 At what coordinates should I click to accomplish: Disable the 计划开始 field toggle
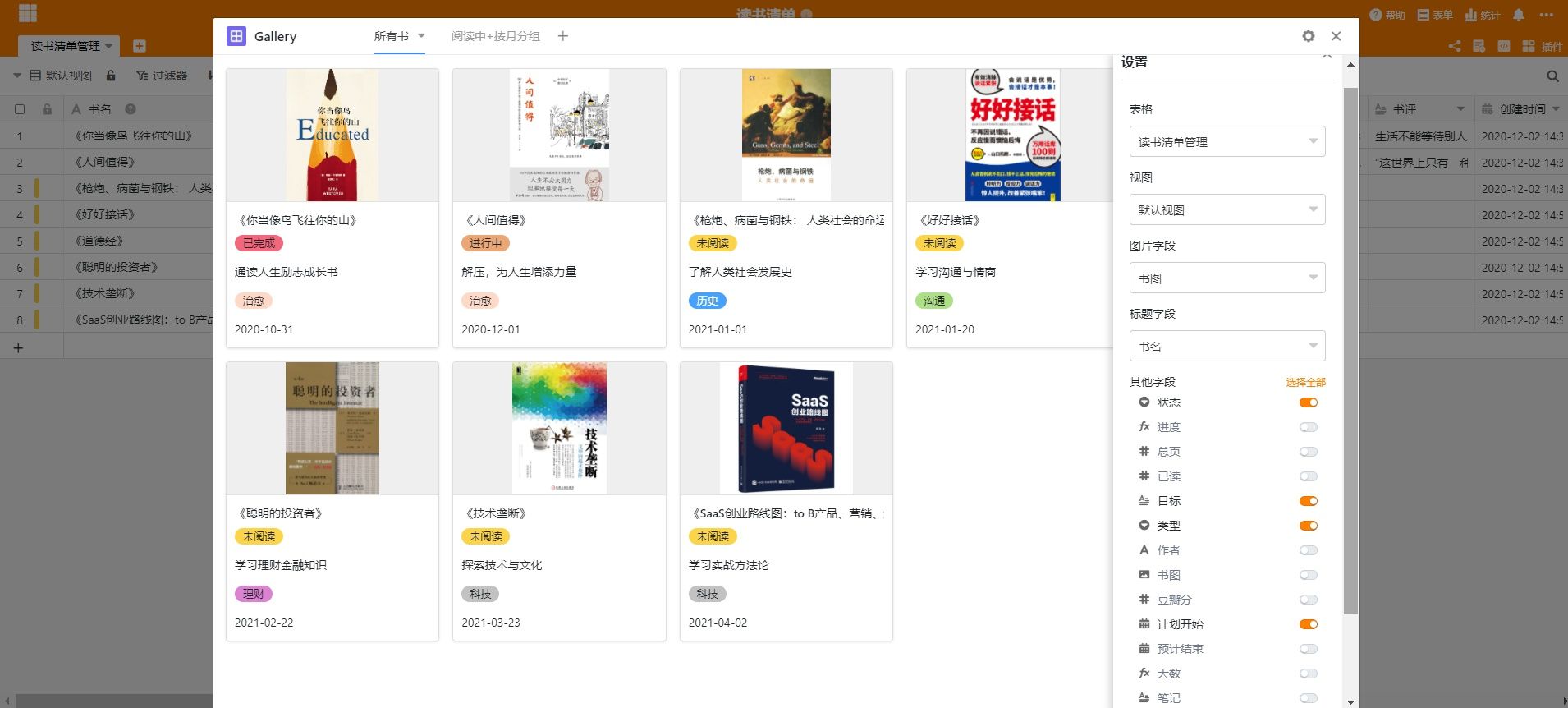(x=1309, y=624)
